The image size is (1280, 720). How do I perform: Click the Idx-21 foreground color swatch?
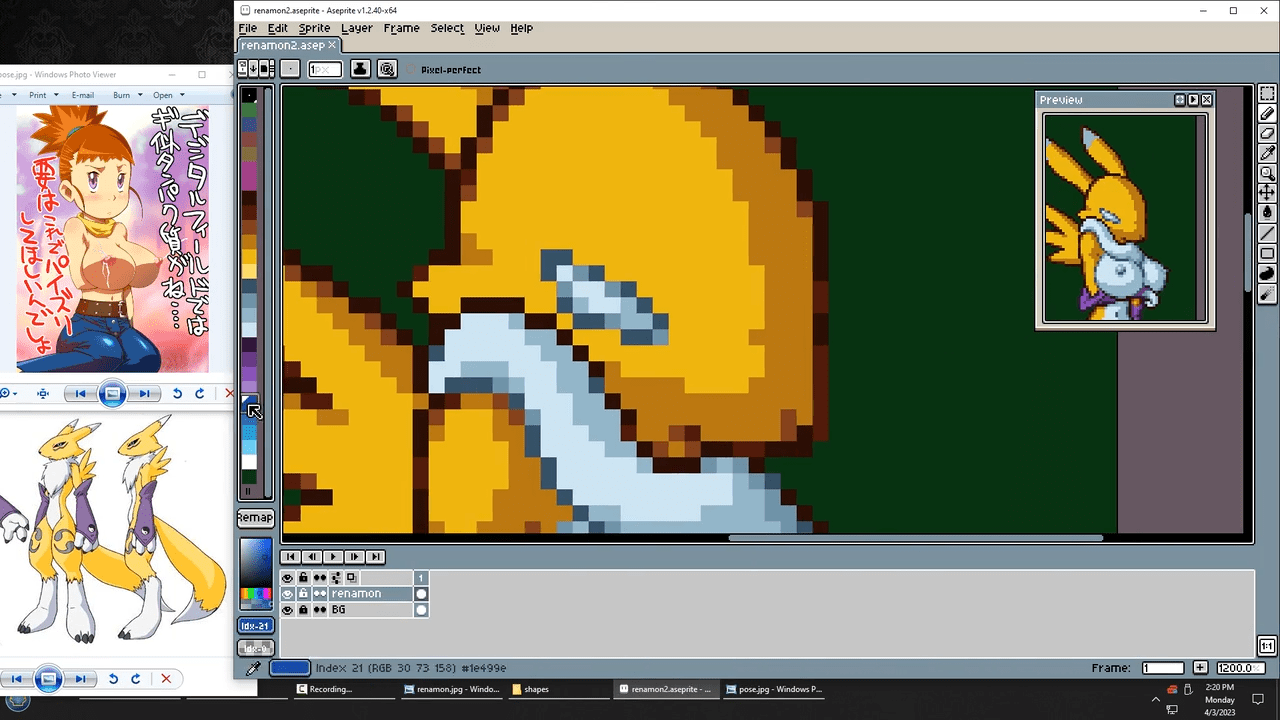(x=255, y=626)
